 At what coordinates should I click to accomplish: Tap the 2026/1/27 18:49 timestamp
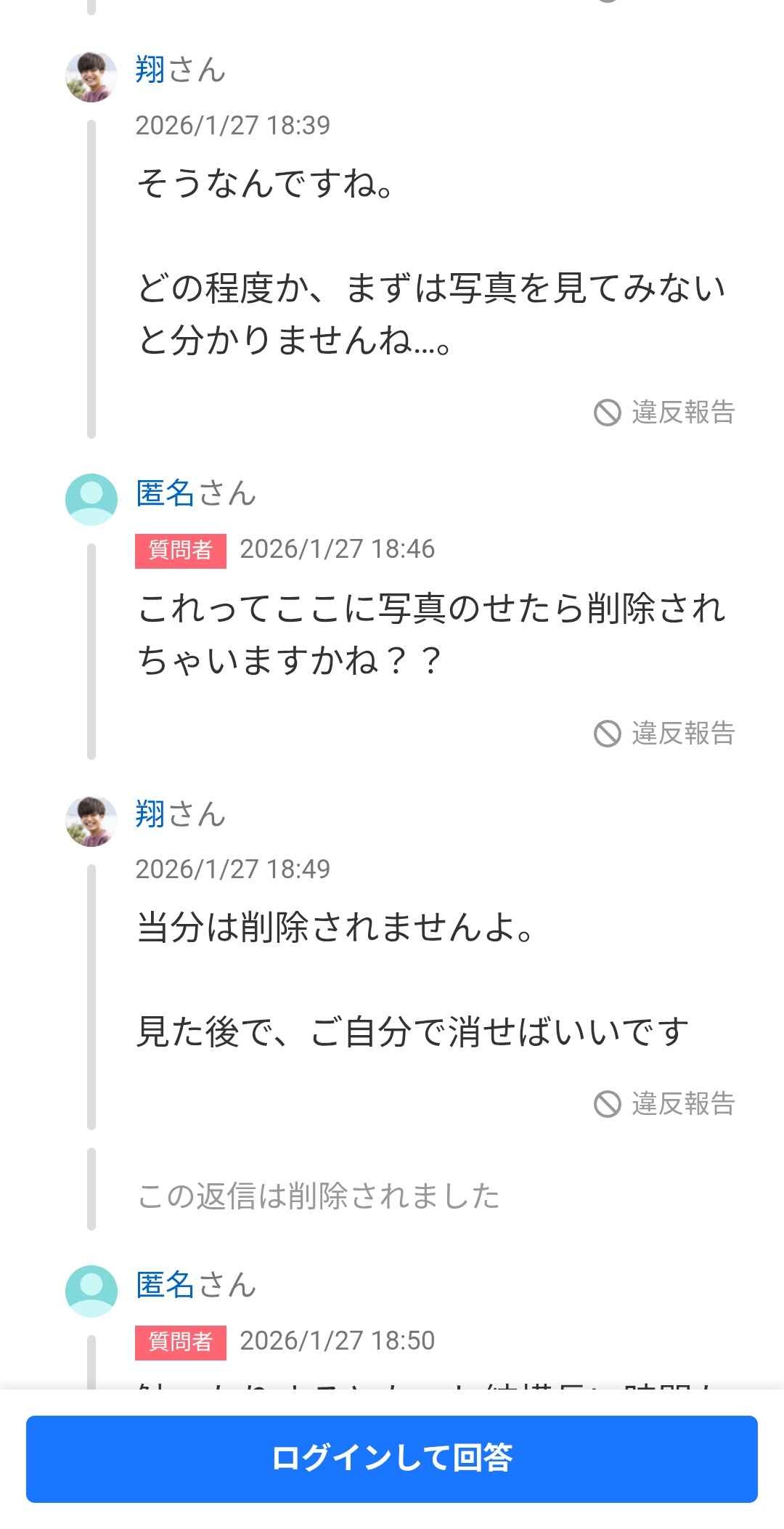tap(233, 869)
